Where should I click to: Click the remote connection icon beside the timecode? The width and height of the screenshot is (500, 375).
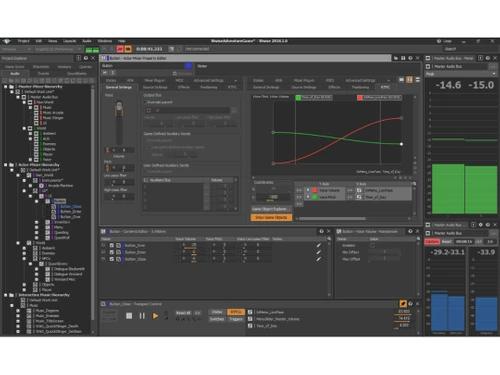pos(171,49)
